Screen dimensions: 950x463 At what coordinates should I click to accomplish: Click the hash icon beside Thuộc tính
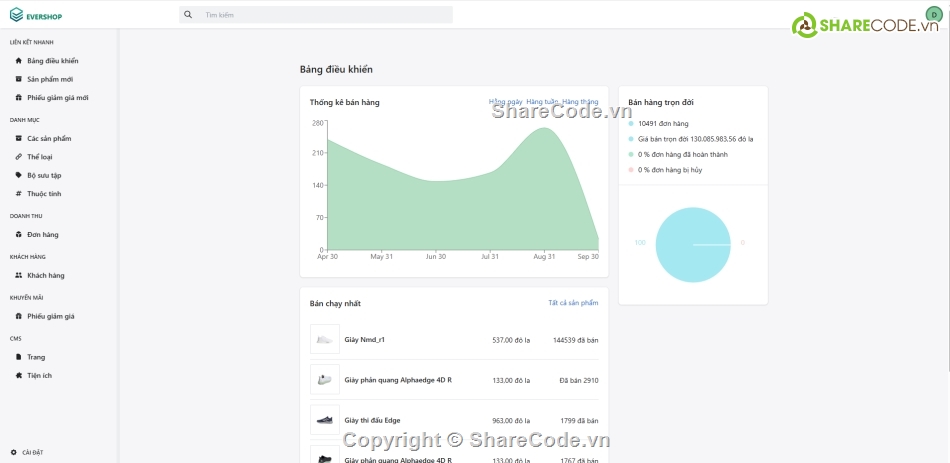click(x=18, y=193)
